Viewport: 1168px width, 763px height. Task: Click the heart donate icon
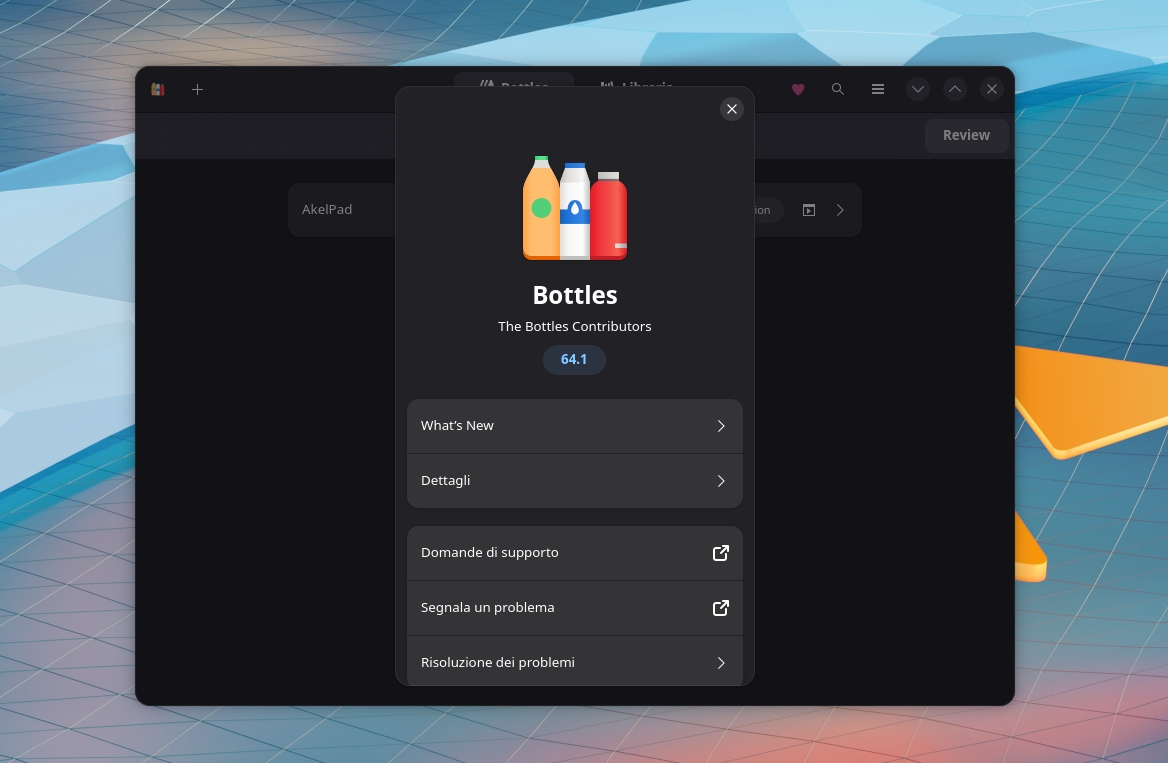(x=798, y=89)
